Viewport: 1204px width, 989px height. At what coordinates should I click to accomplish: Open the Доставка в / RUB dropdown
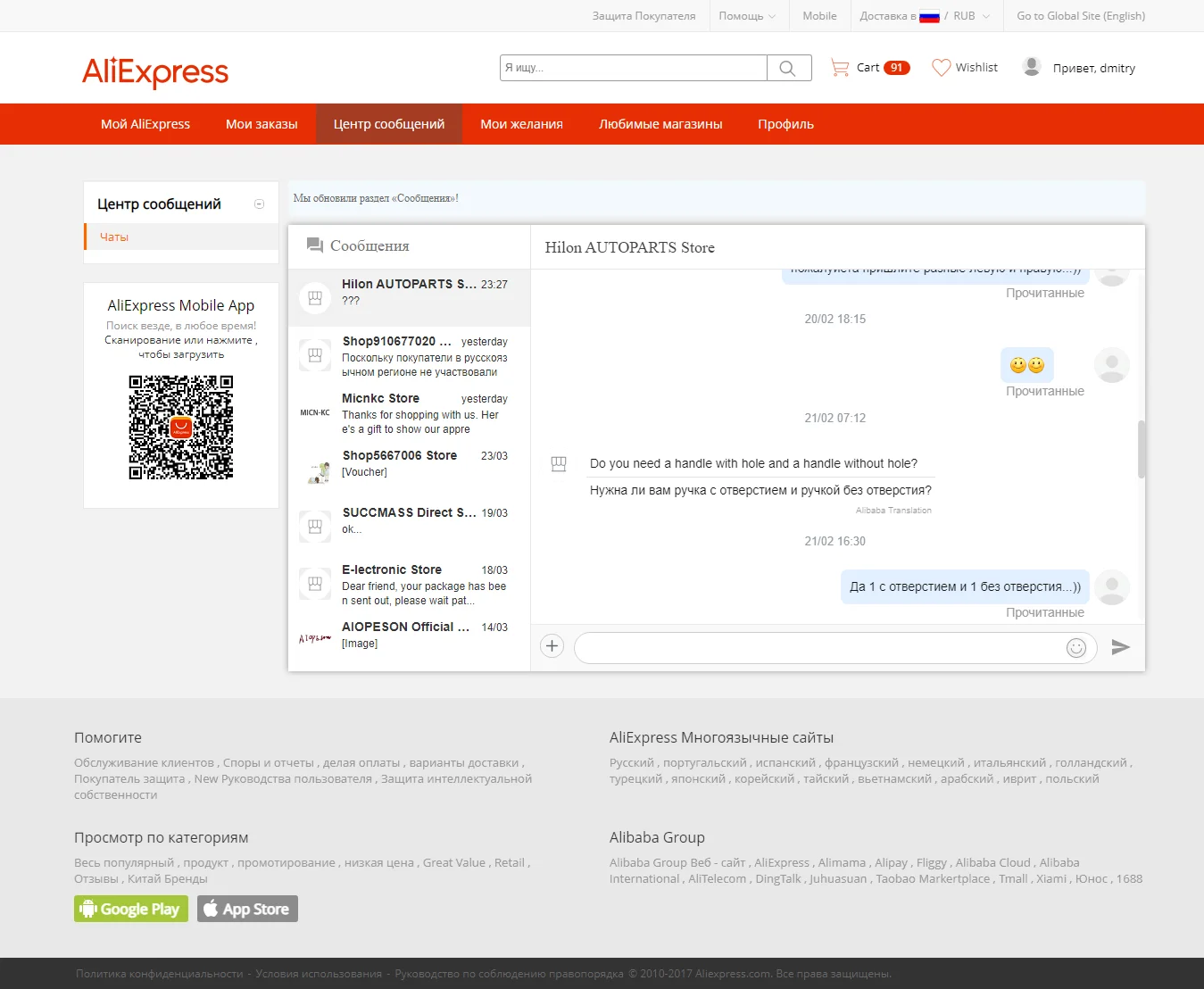point(925,16)
